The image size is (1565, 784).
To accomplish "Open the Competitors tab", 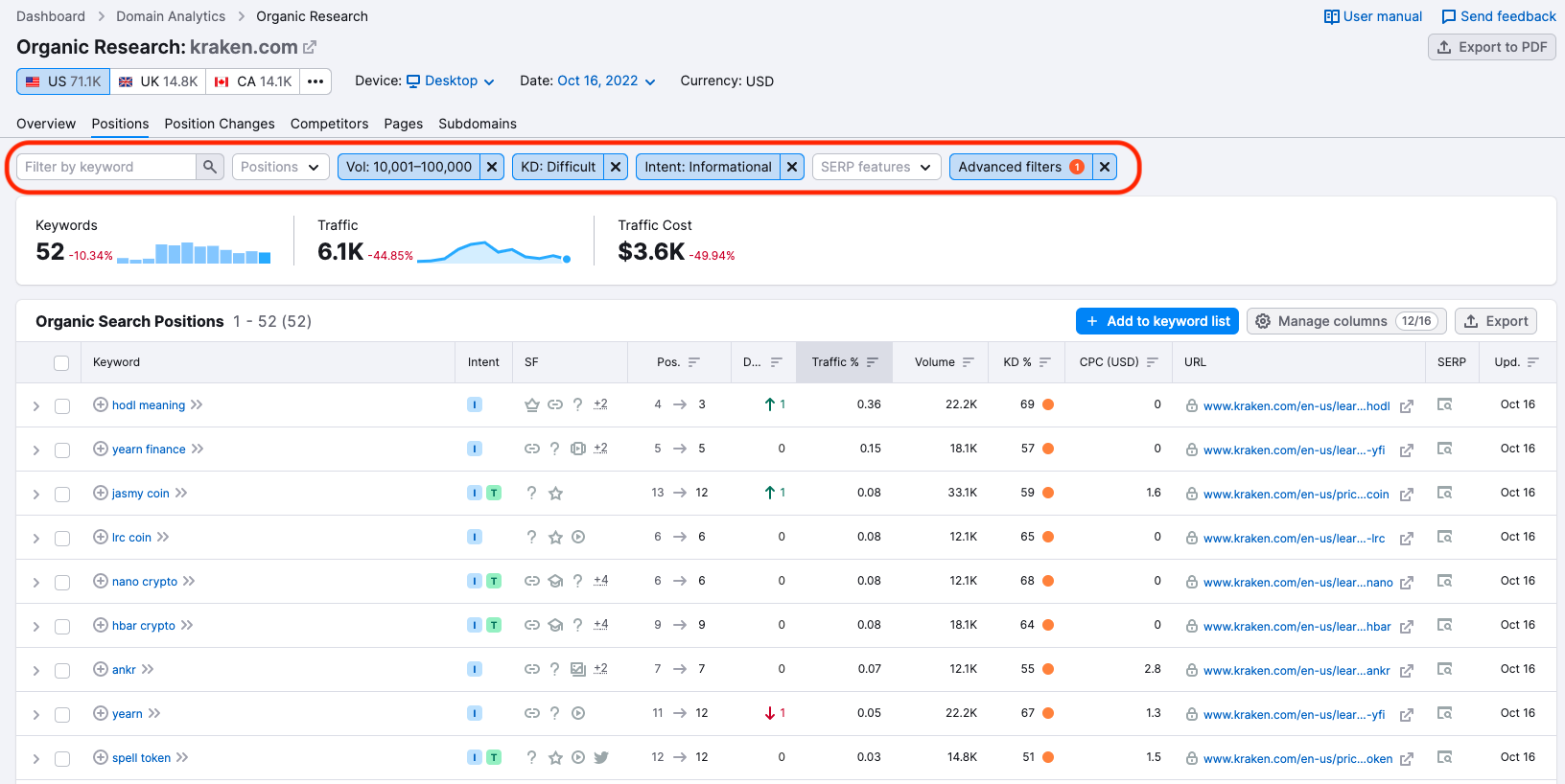I will (329, 124).
